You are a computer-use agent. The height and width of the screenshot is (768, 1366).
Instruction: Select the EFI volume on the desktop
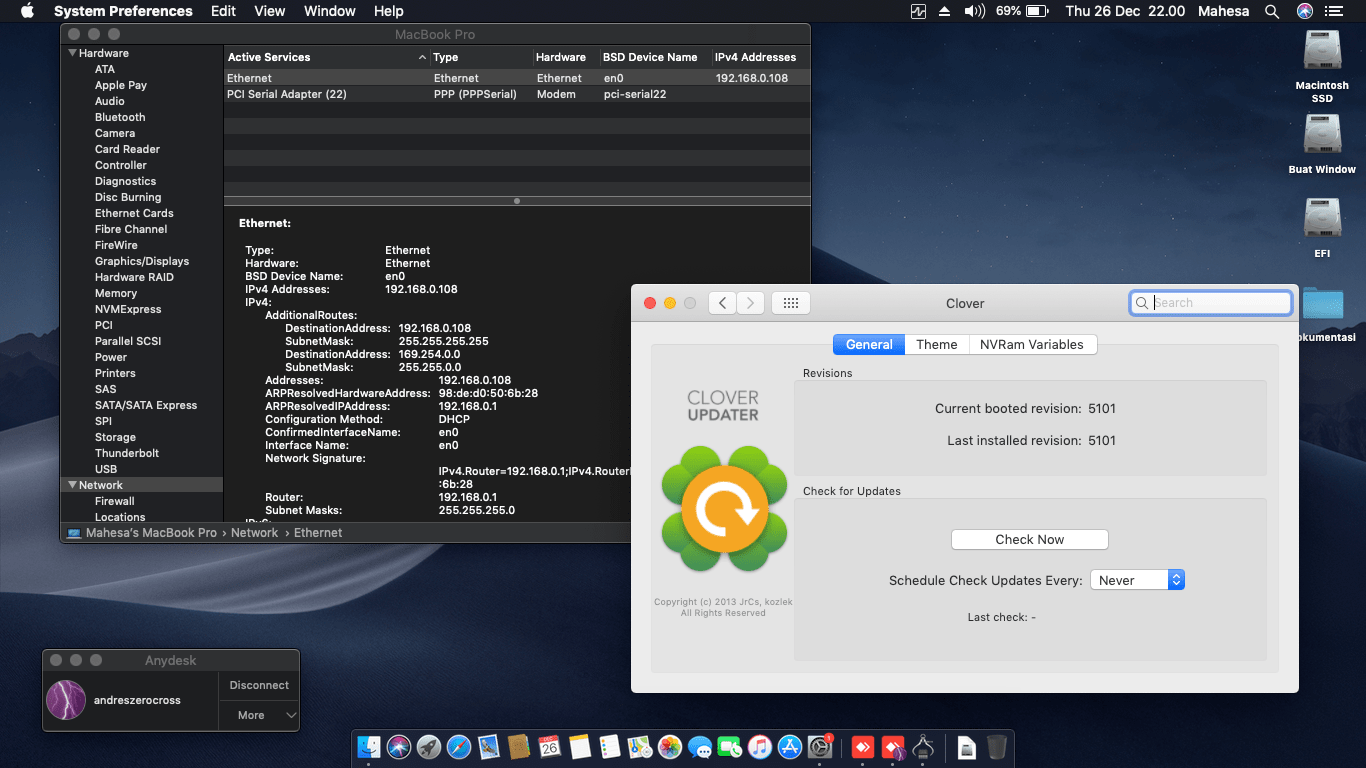coord(1322,228)
